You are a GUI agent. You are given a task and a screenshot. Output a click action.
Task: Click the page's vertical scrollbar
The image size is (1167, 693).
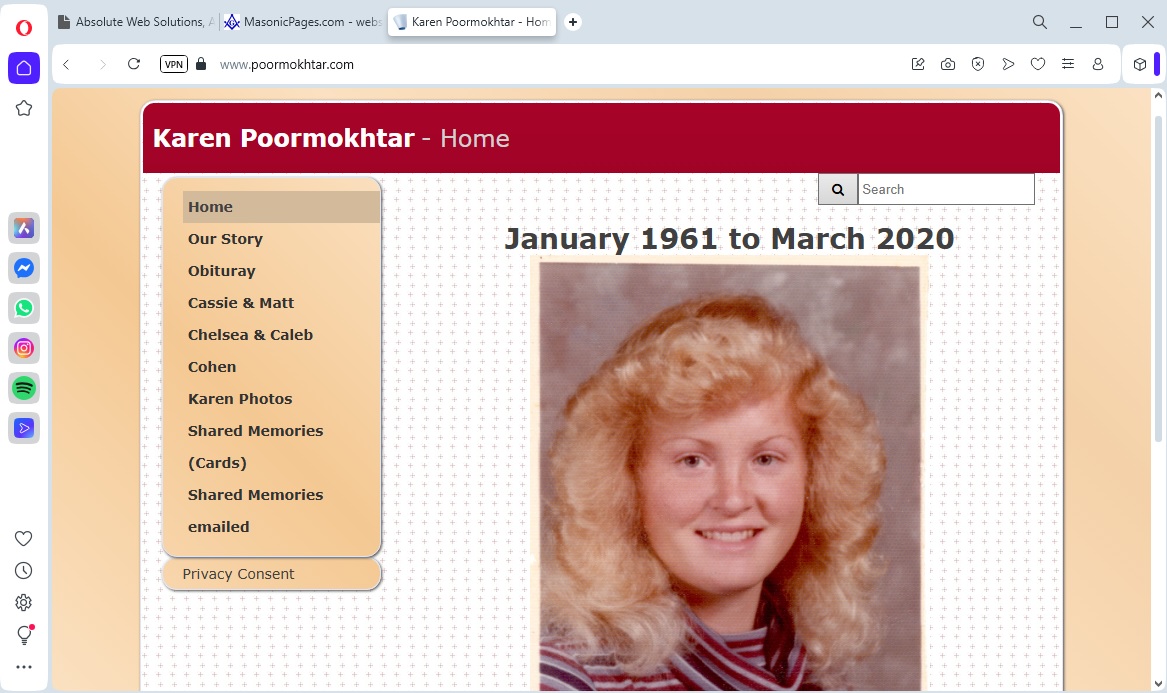coord(1159,270)
